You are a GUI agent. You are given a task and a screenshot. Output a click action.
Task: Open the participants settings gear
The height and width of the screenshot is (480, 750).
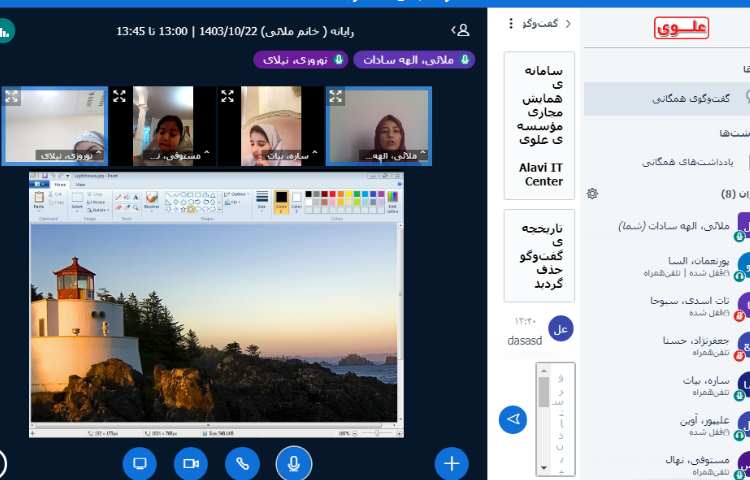(592, 193)
